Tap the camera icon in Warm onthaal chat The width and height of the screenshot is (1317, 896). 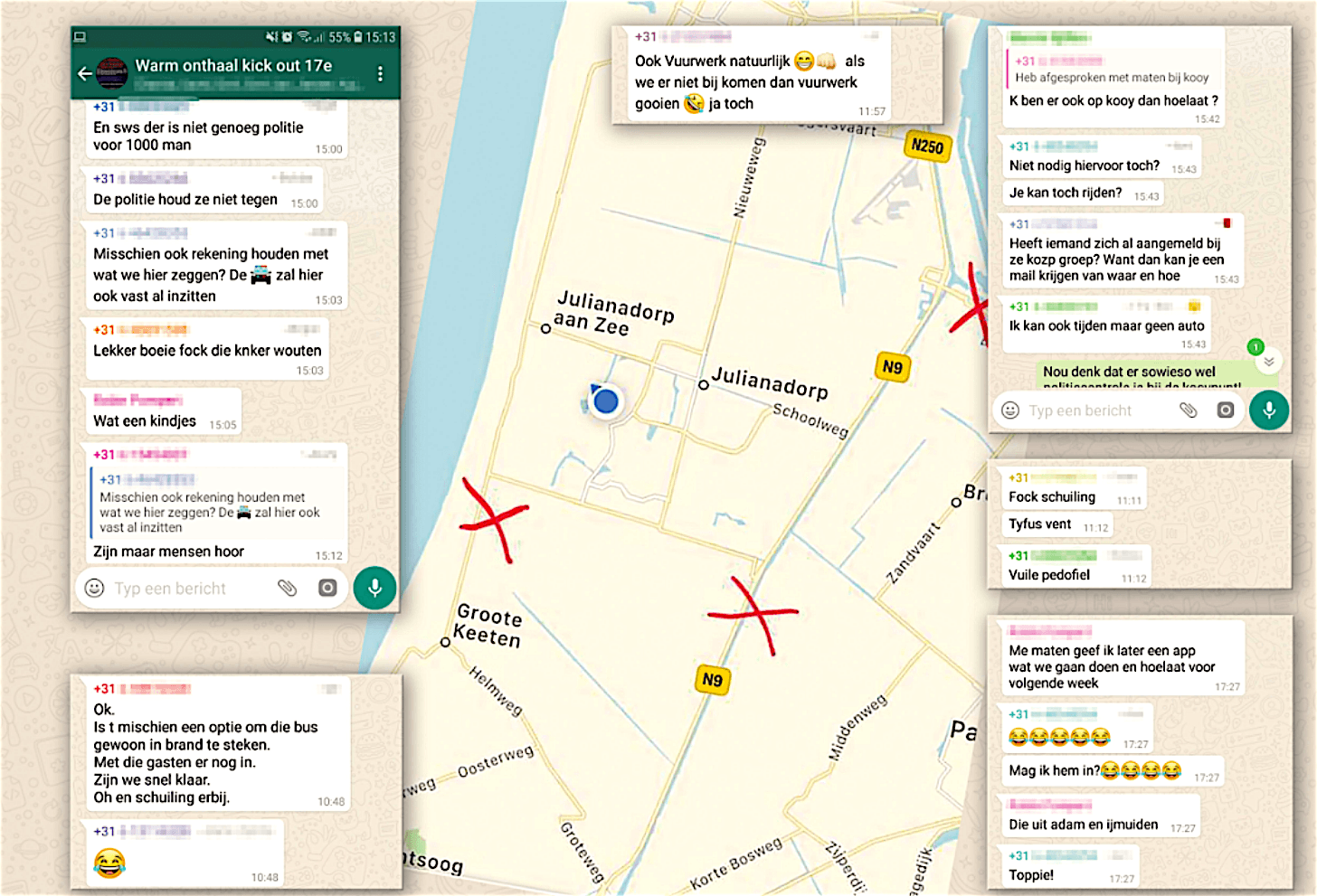(x=327, y=589)
